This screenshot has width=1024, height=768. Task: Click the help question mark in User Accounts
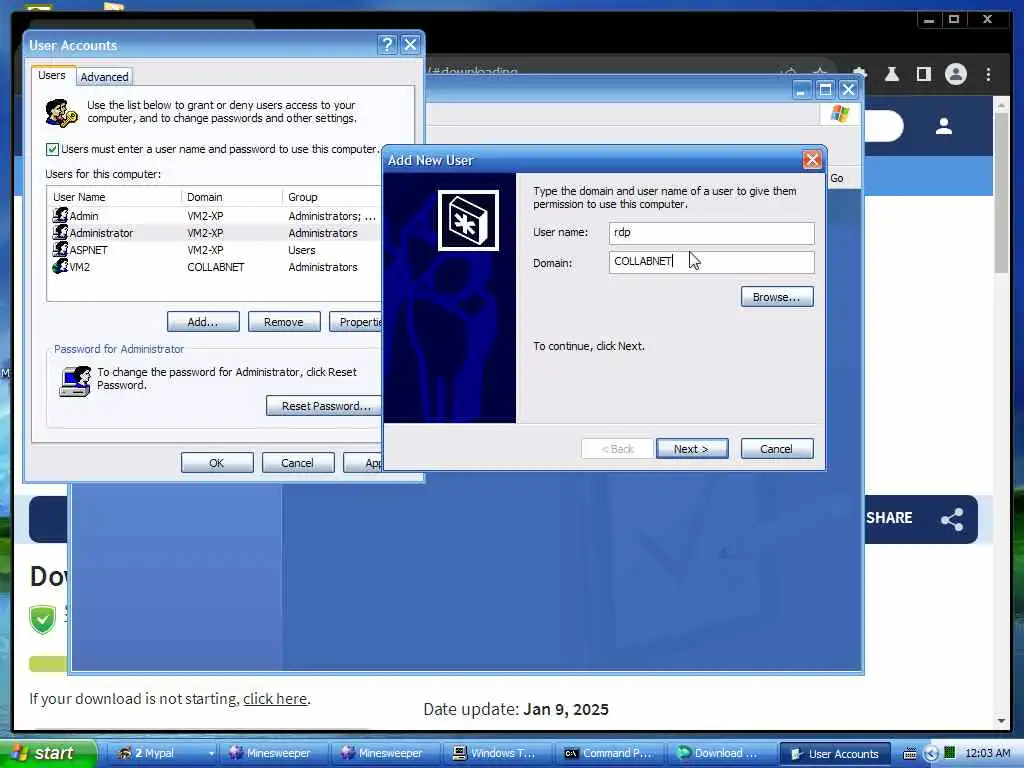387,44
